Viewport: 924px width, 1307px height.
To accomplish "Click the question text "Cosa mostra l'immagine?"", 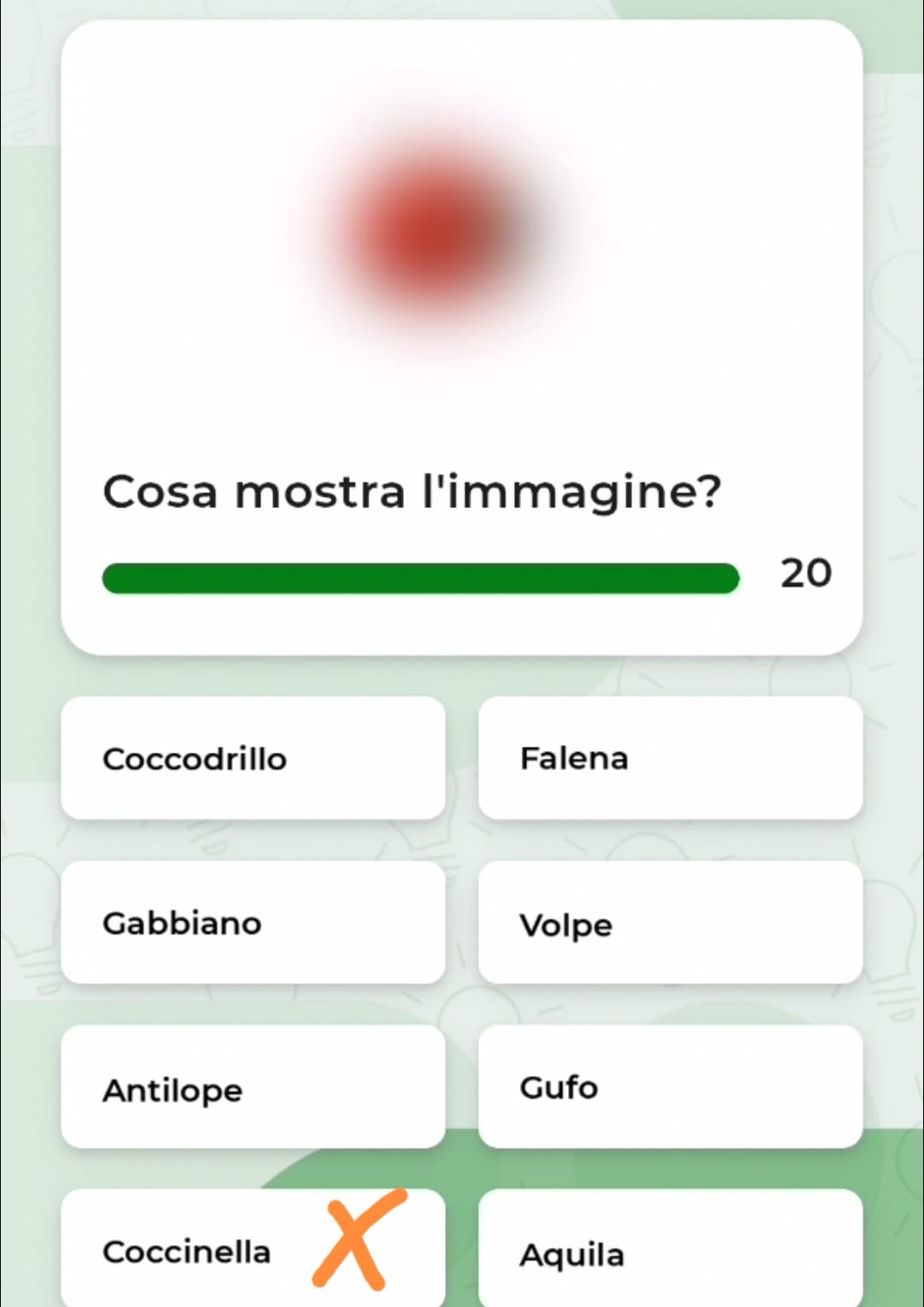I will click(412, 493).
